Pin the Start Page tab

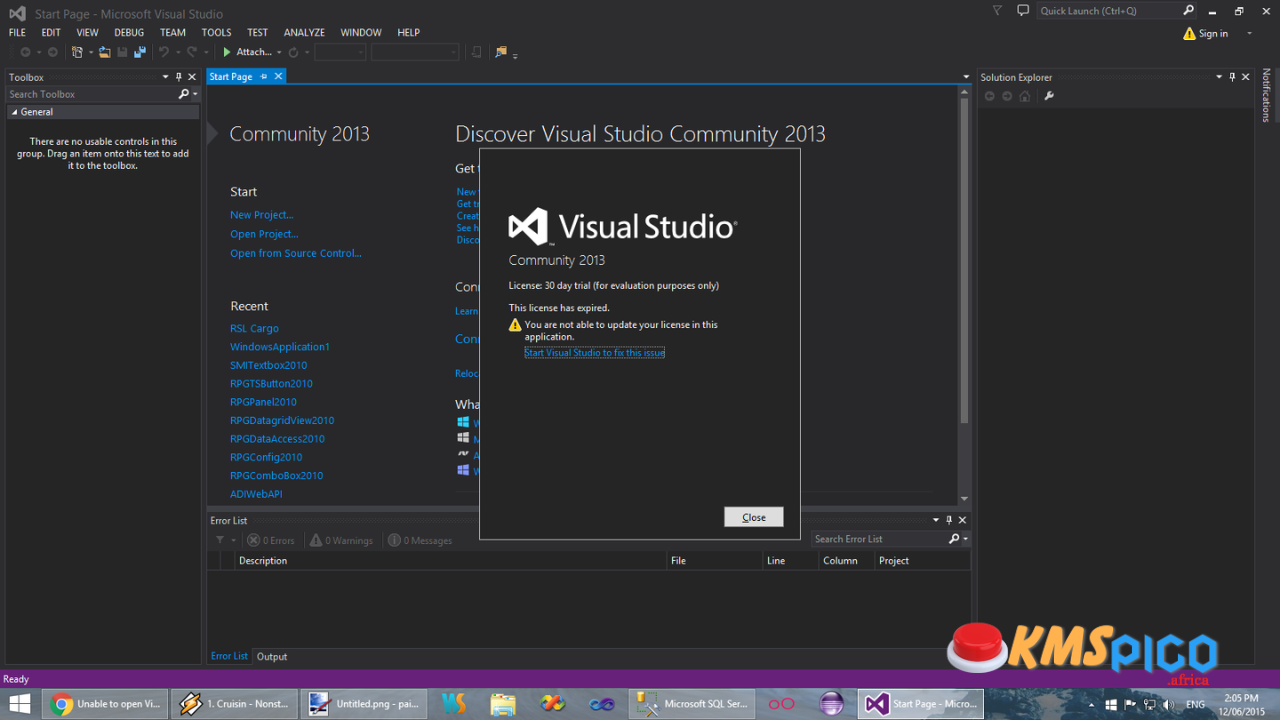coord(263,76)
